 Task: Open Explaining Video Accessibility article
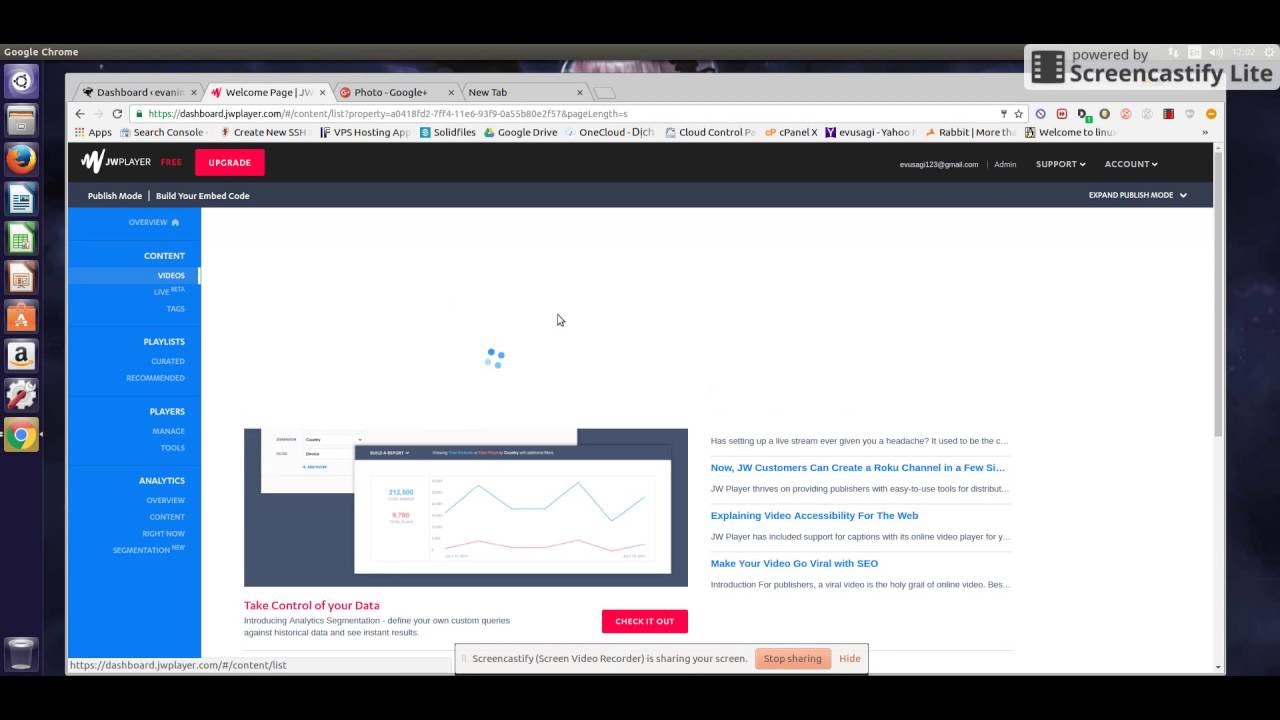pyautogui.click(x=814, y=515)
